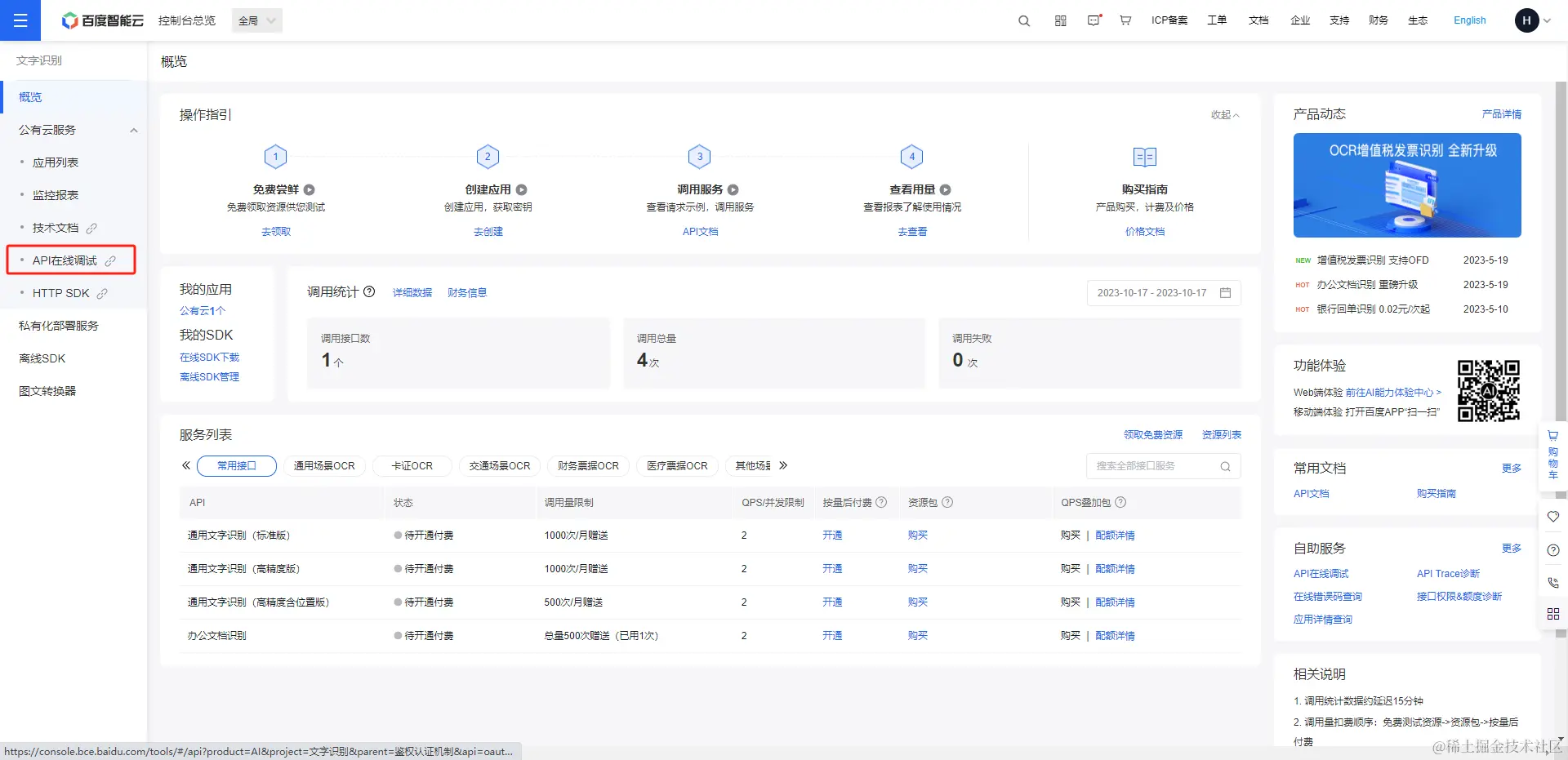The width and height of the screenshot is (1568, 760).
Task: Click the 去创建 link
Action: 488,232
